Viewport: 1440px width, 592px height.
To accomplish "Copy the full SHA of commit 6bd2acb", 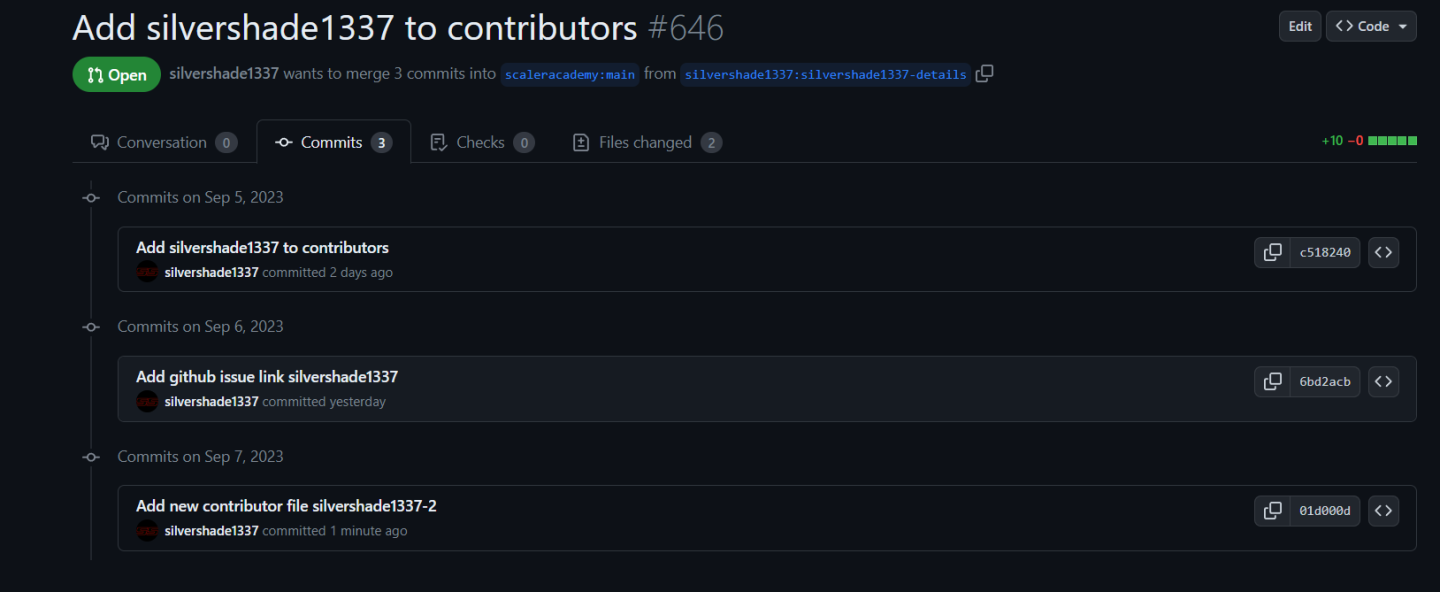I will point(1273,381).
